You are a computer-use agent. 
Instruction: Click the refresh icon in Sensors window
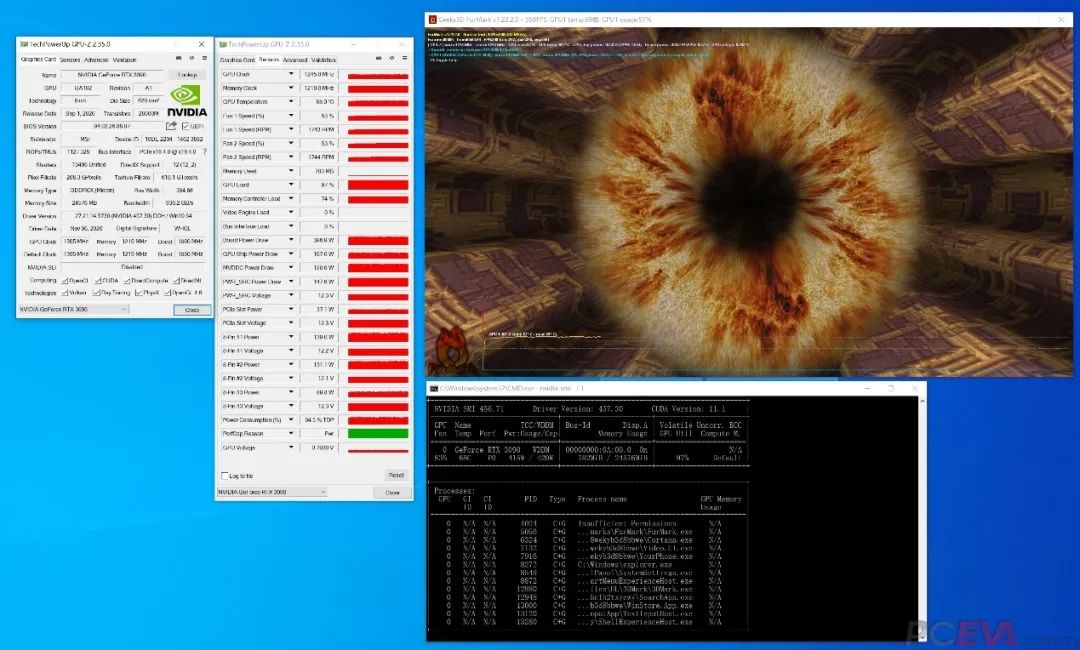pyautogui.click(x=391, y=59)
